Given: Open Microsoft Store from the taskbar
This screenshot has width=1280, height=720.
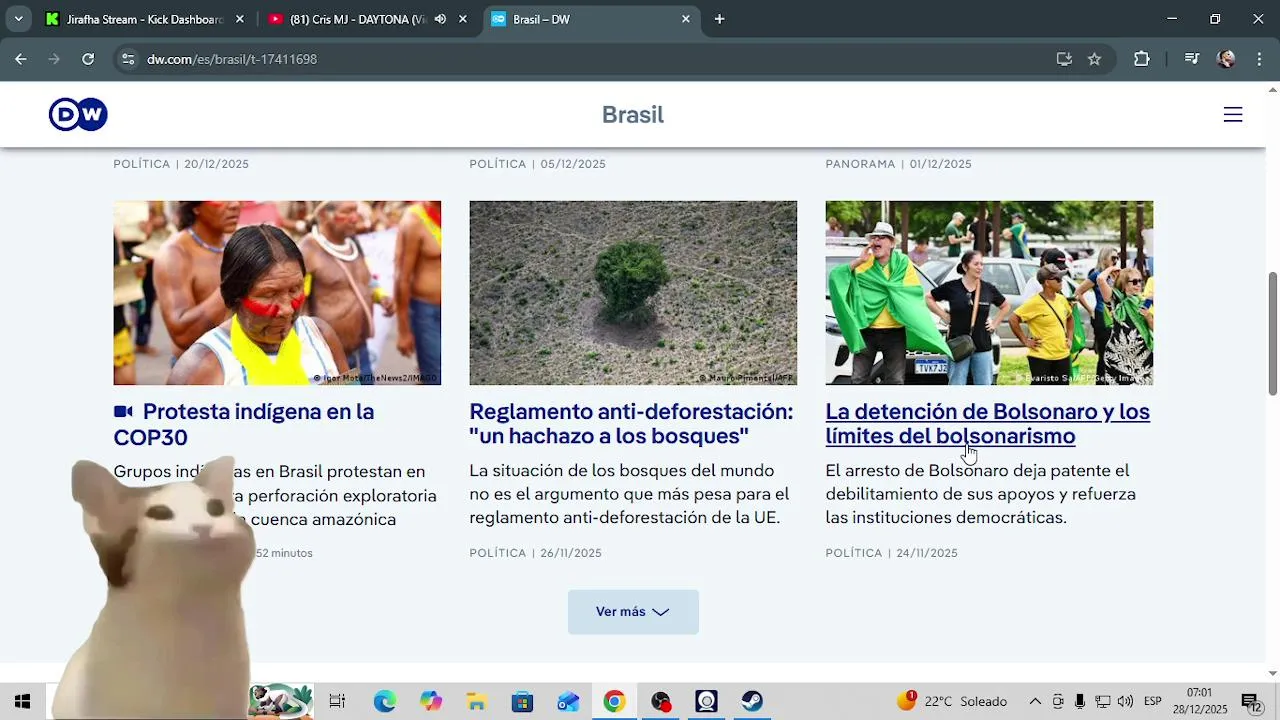Looking at the screenshot, I should click(x=523, y=701).
